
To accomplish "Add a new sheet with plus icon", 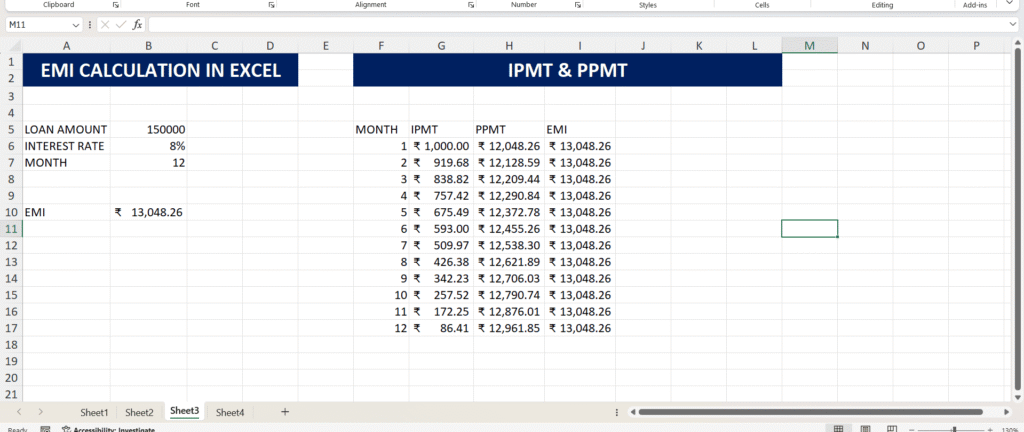I will 285,412.
